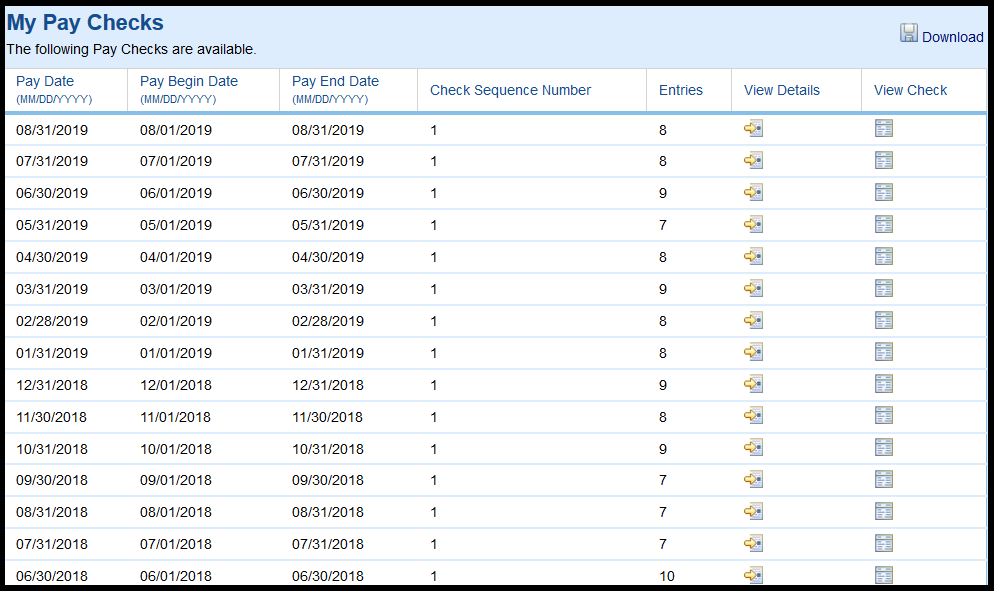The image size is (994, 591).
Task: Click the Download floppy disk icon
Action: (908, 34)
